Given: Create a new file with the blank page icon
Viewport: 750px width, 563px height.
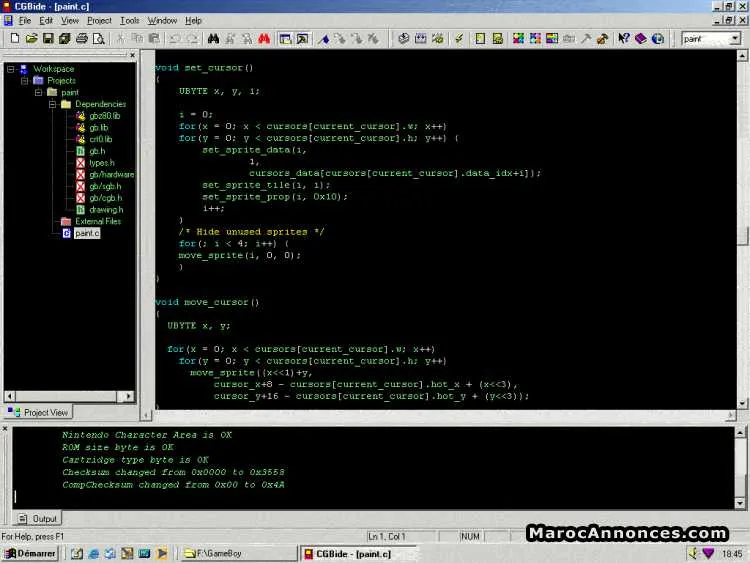Looking at the screenshot, I should (14, 39).
